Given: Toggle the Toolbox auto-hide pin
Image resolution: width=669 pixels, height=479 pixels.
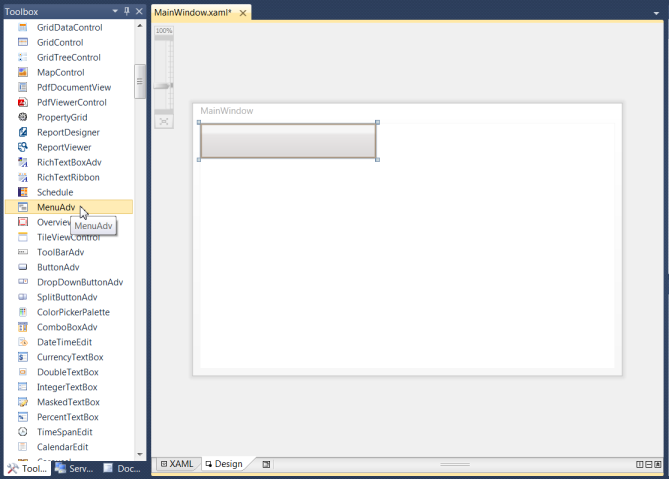Looking at the screenshot, I should pos(127,11).
